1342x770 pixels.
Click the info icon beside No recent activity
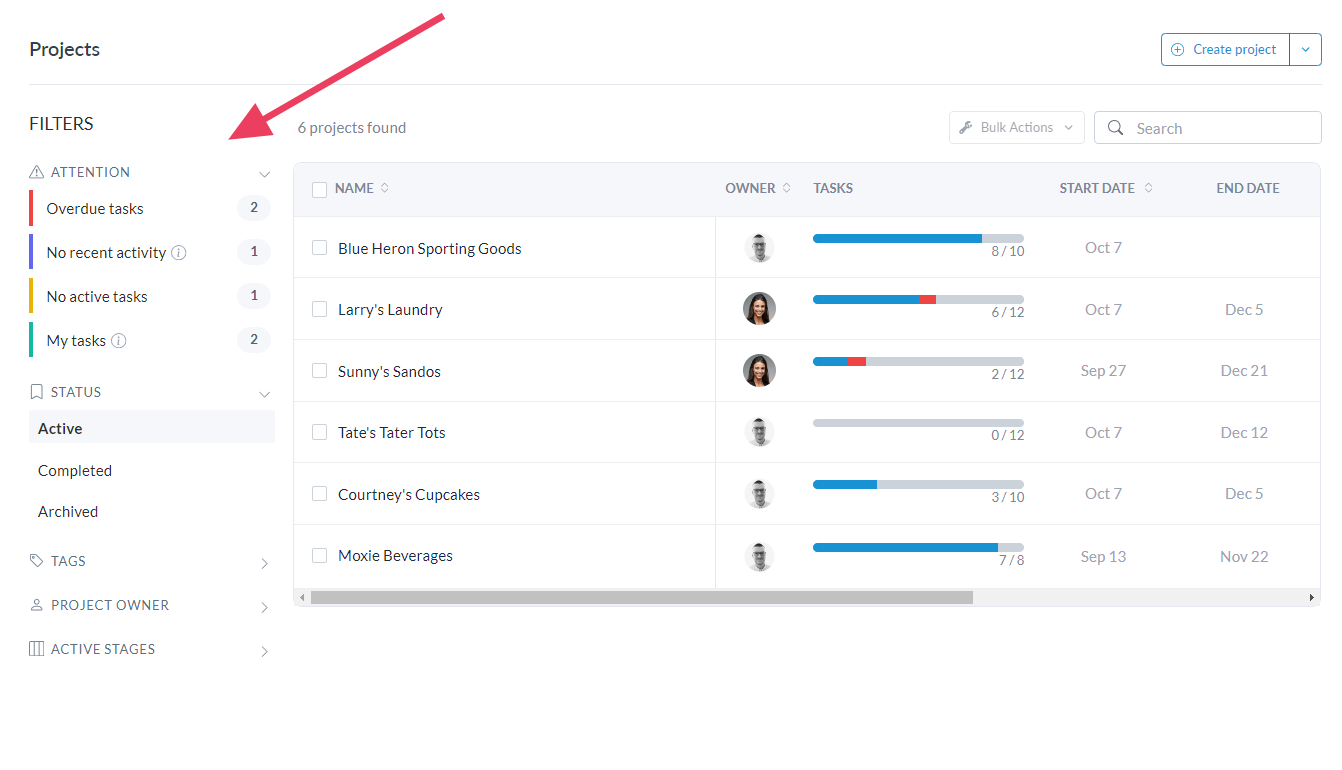pos(179,253)
